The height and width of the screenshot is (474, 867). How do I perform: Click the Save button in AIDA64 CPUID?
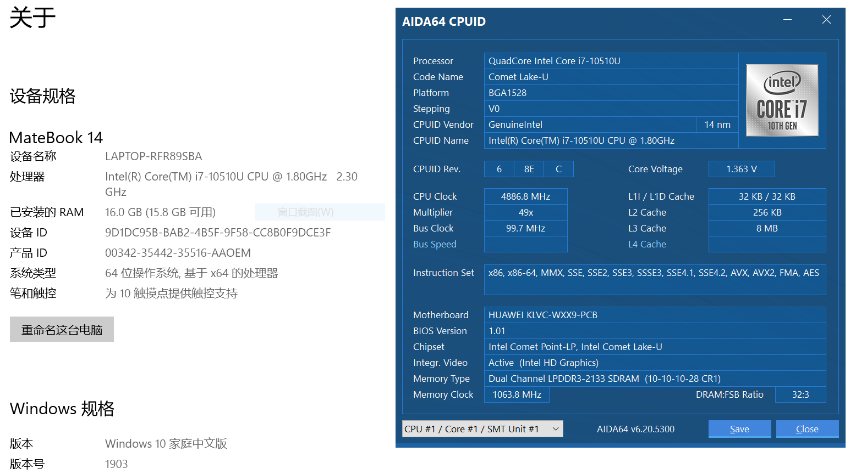(x=739, y=429)
